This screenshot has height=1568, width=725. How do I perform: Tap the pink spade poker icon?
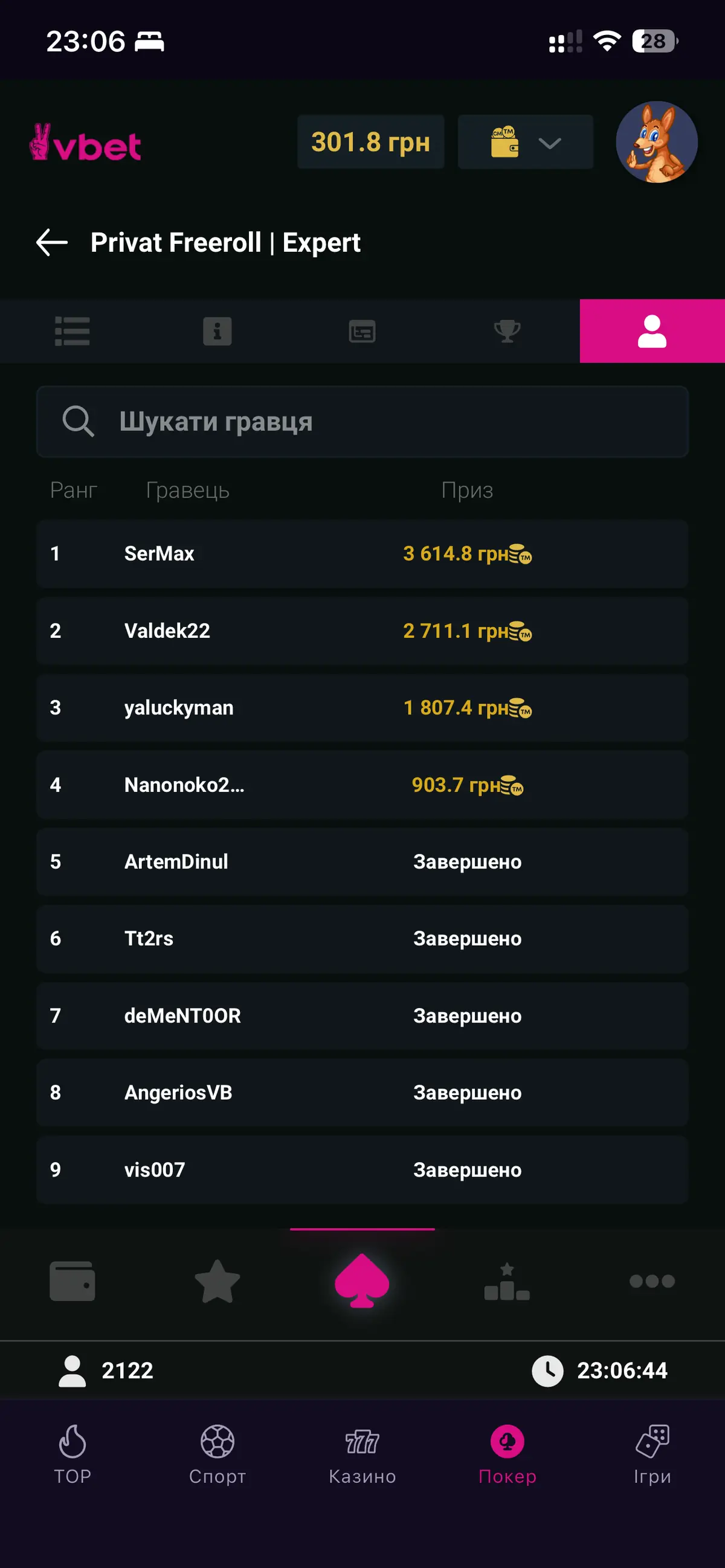click(x=362, y=1280)
